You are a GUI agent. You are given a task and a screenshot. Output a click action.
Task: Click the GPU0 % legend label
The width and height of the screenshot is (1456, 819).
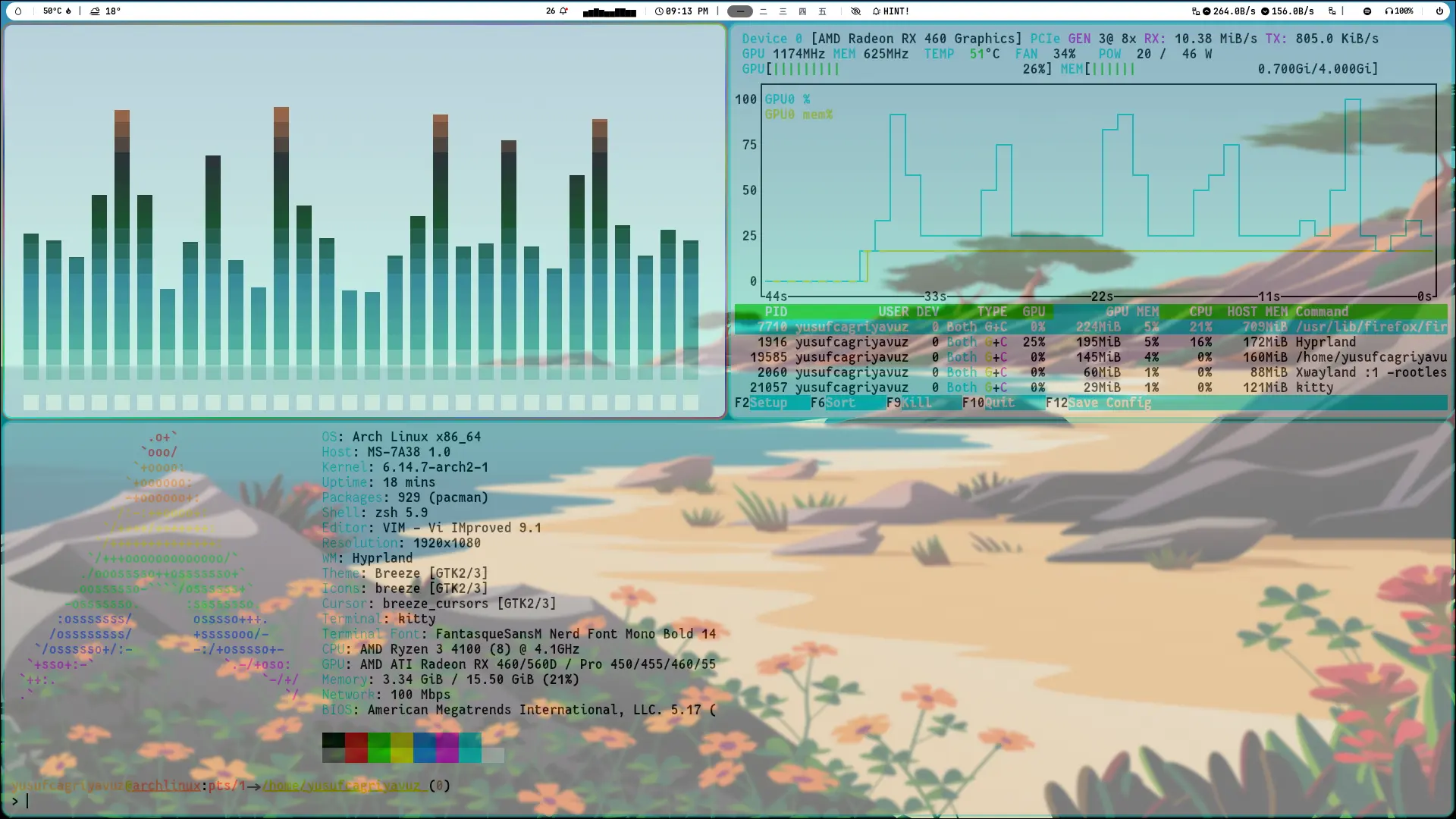(787, 99)
